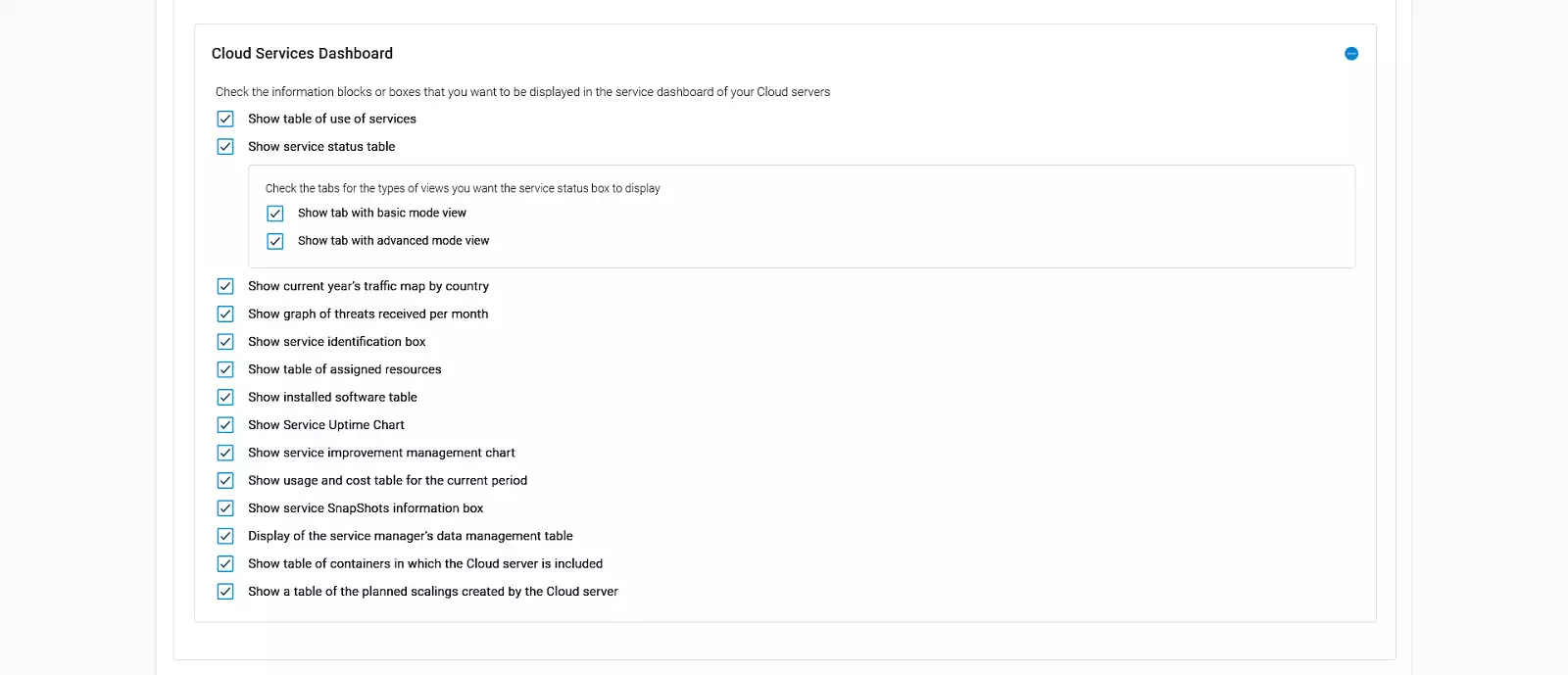Disable usage and cost table for current period
The height and width of the screenshot is (675, 1568).
[x=225, y=481]
